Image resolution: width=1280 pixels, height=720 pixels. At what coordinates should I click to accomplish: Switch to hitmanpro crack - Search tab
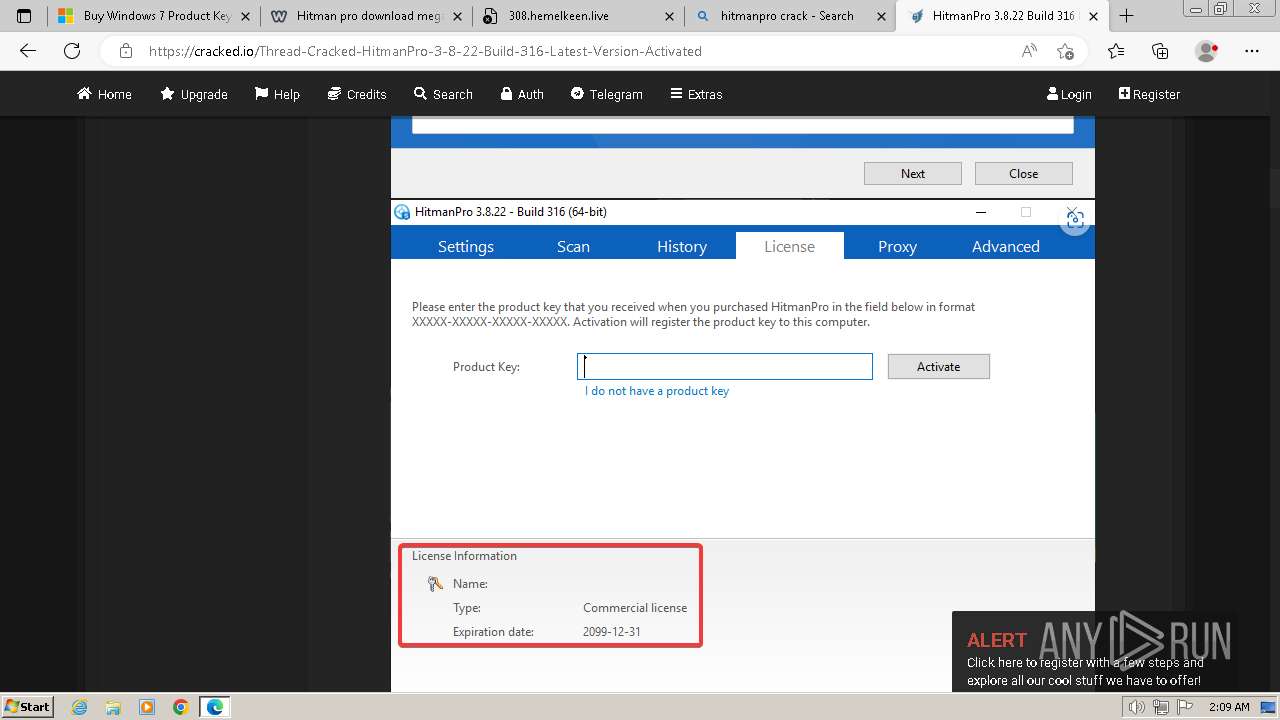[791, 16]
